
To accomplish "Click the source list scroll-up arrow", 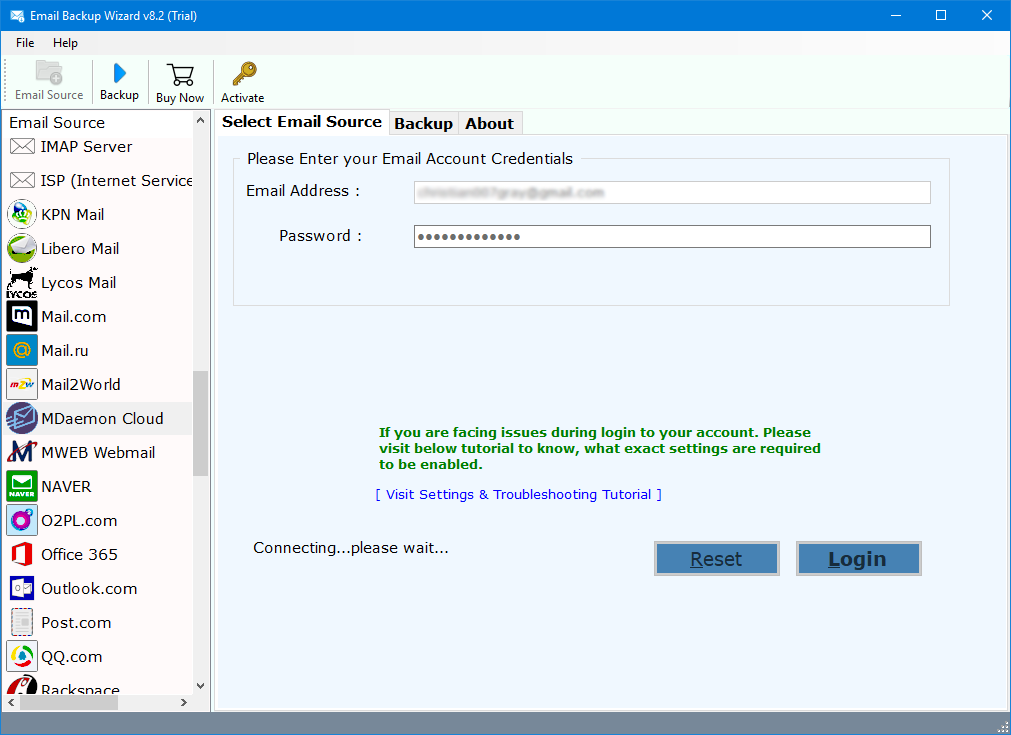I will point(201,121).
